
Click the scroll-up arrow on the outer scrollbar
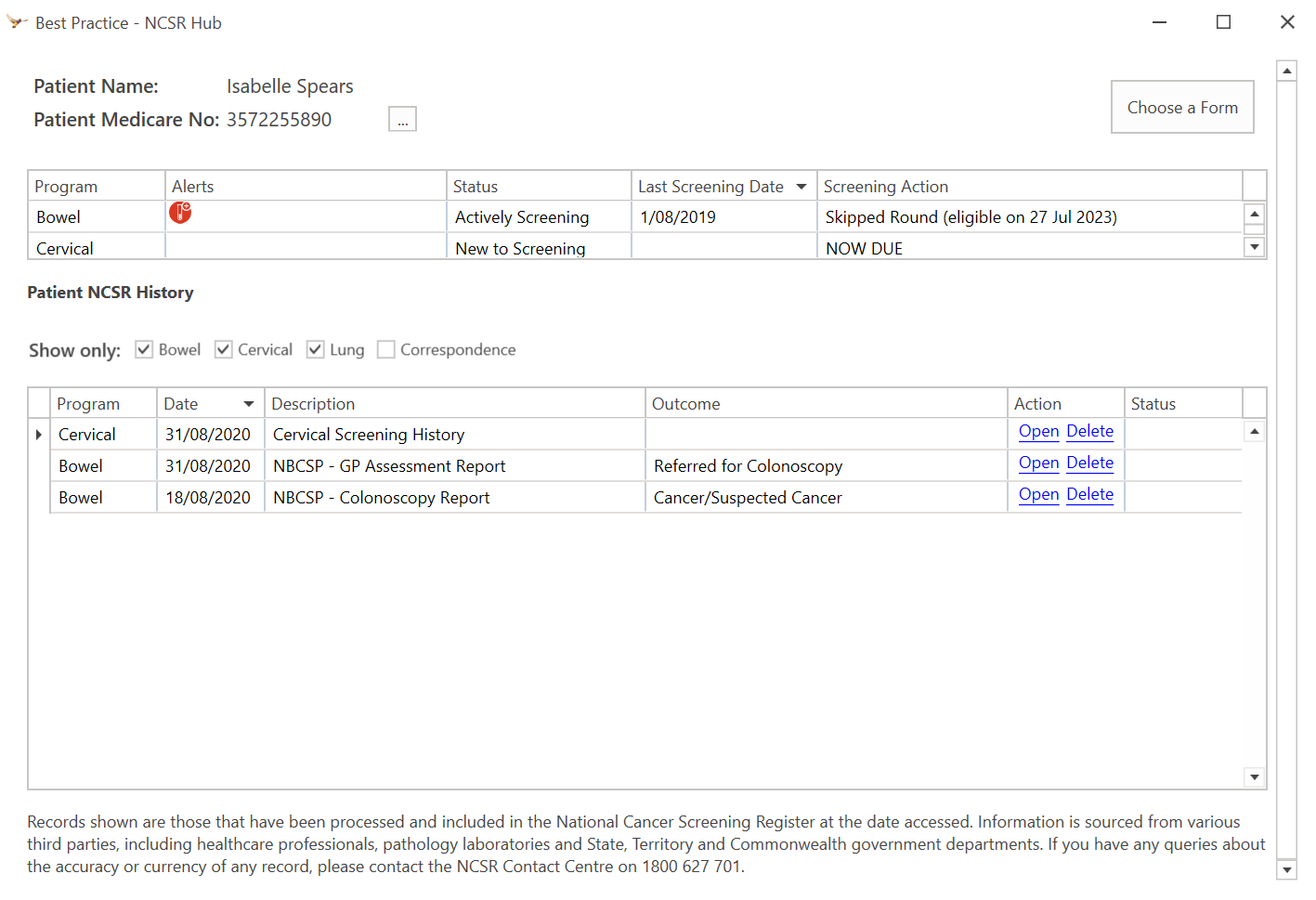pos(1287,69)
